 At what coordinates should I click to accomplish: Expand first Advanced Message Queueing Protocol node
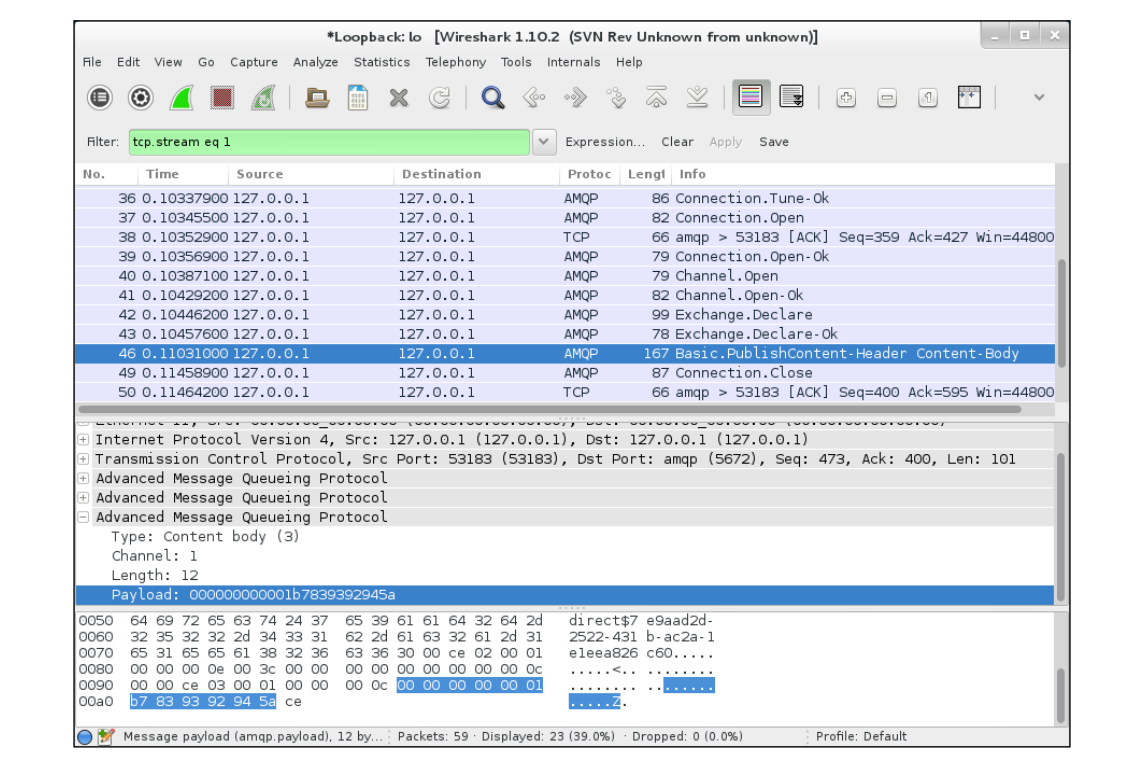pos(83,478)
